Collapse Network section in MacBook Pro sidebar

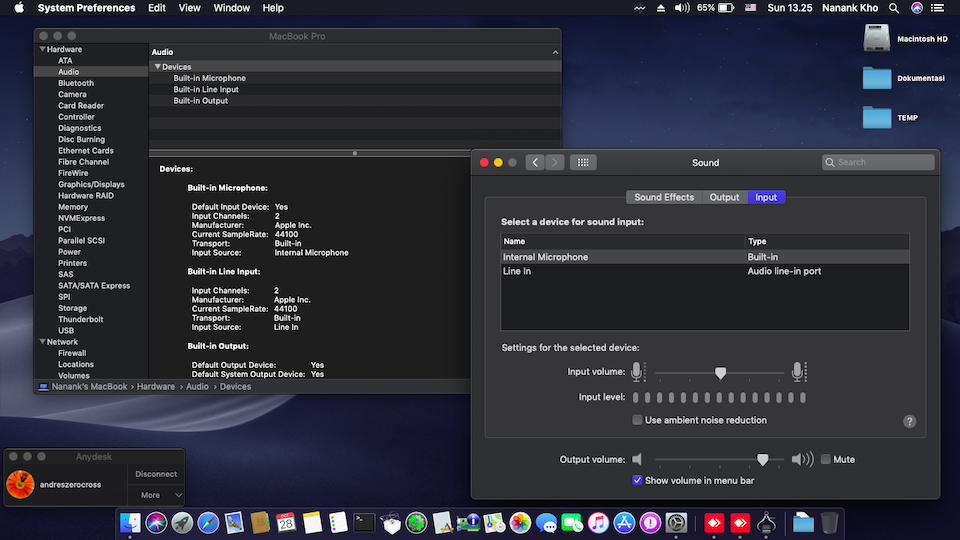42,342
